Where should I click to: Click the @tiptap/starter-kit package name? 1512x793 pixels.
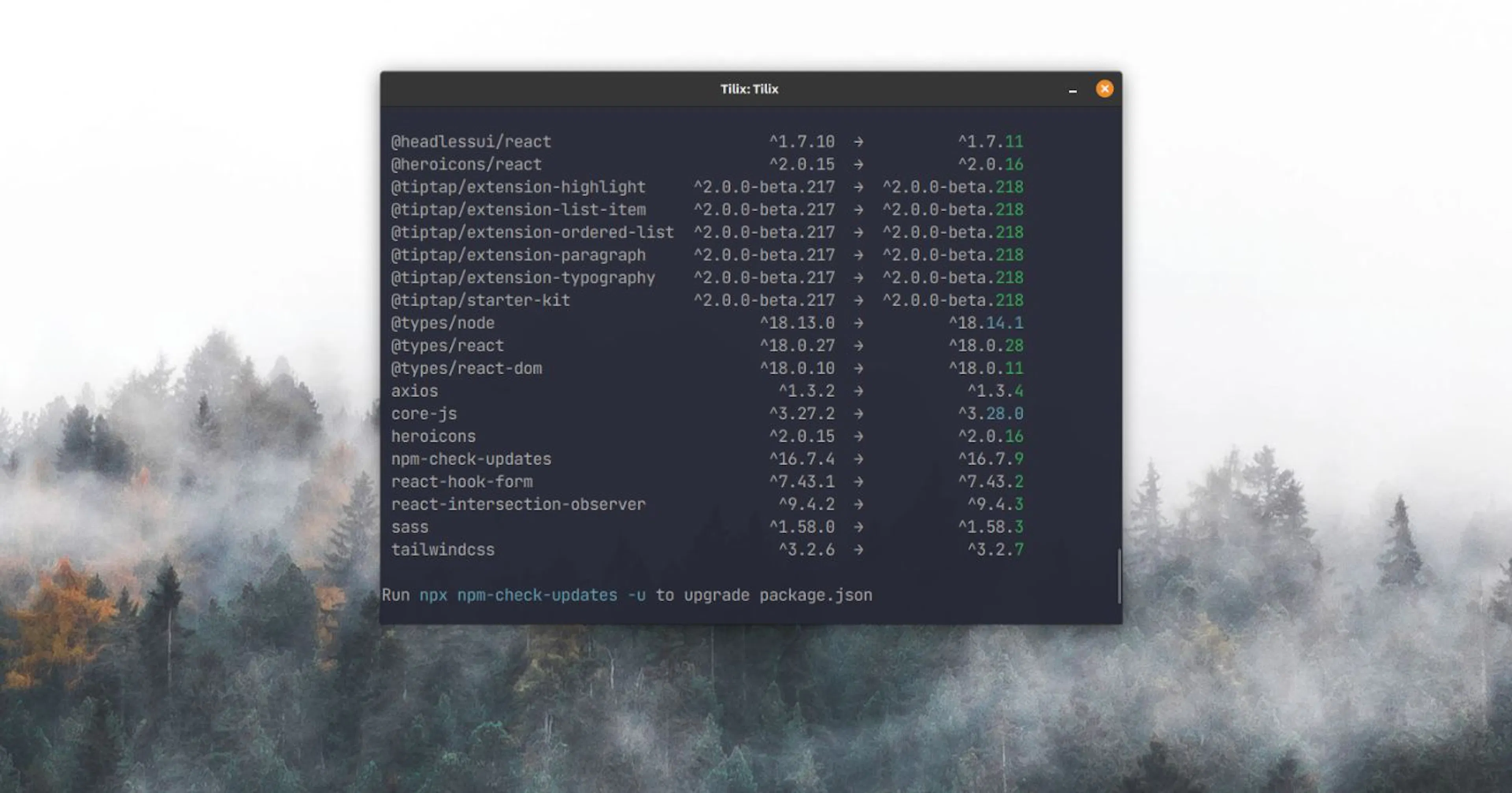coord(480,301)
